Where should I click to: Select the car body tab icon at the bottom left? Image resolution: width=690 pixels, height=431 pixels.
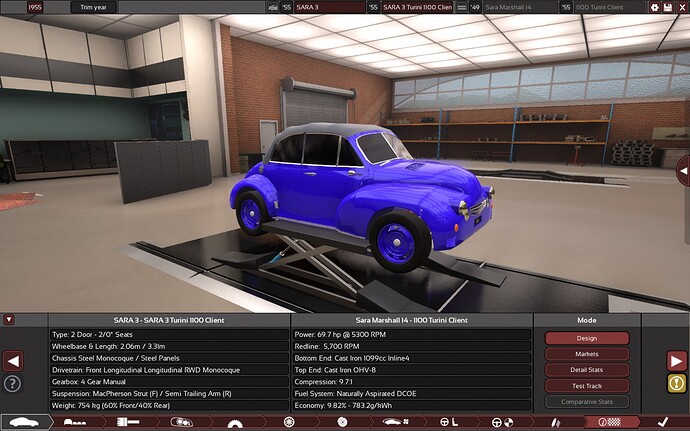point(22,422)
